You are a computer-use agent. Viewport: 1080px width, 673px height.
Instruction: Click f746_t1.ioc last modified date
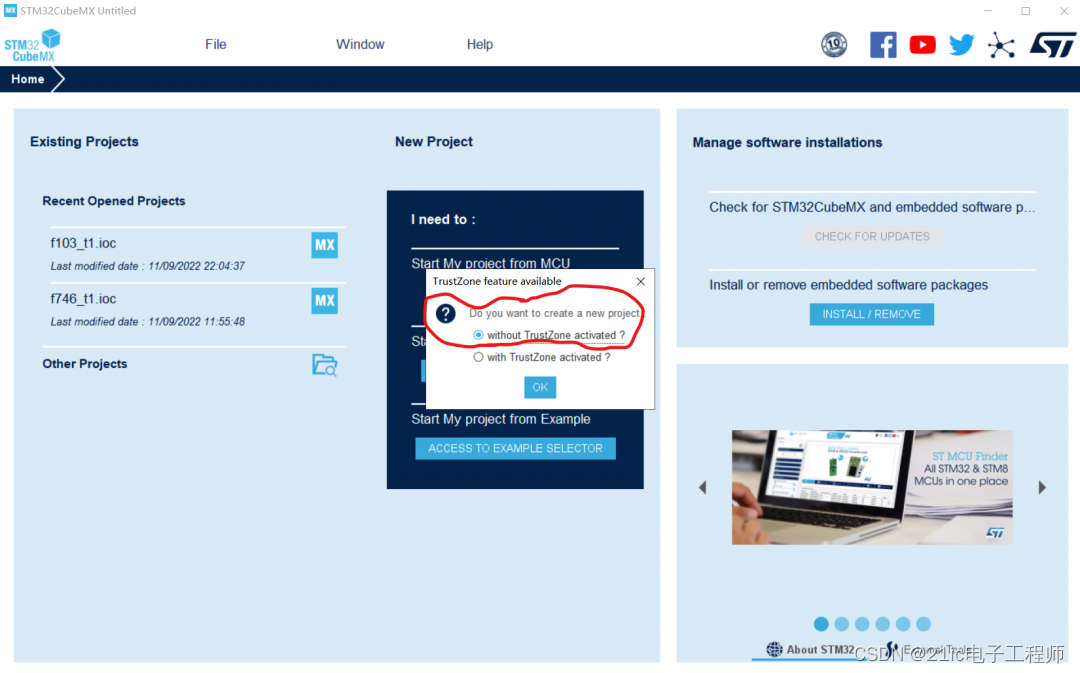pos(147,322)
